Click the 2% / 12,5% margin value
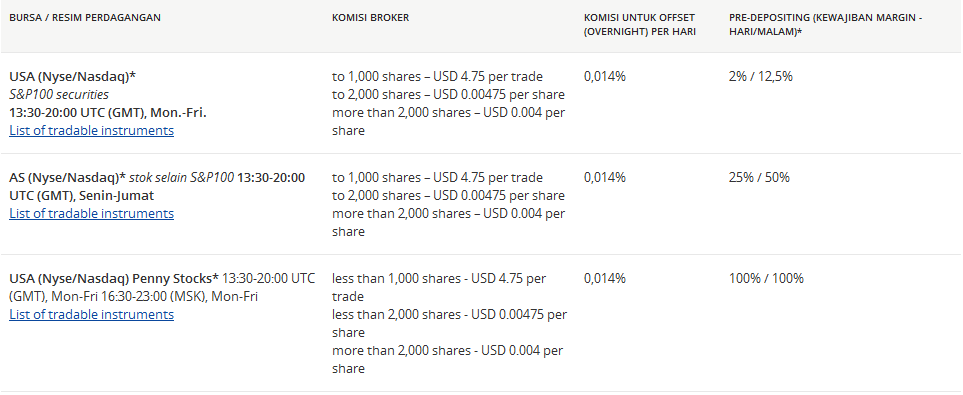The image size is (963, 395). [761, 77]
